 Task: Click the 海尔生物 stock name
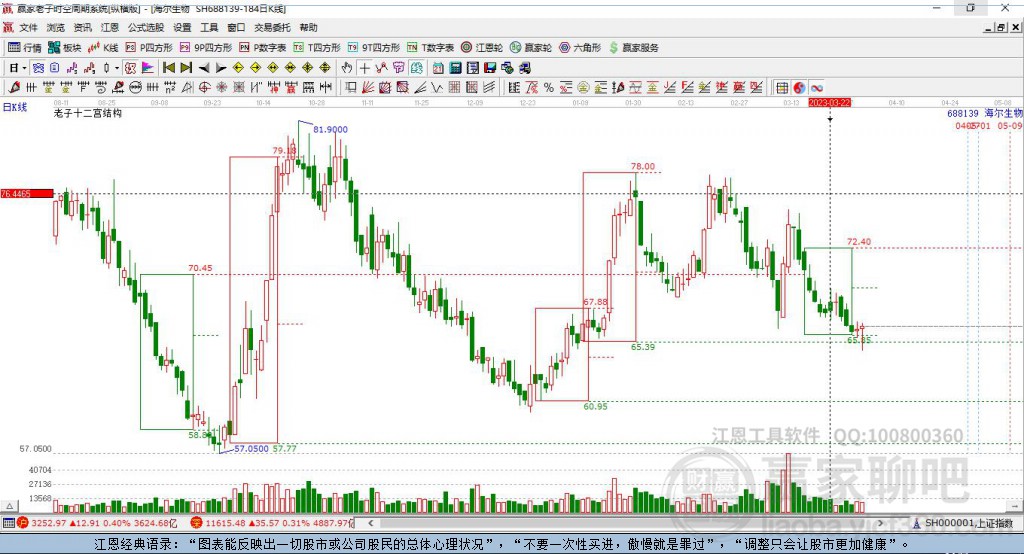click(x=1004, y=113)
